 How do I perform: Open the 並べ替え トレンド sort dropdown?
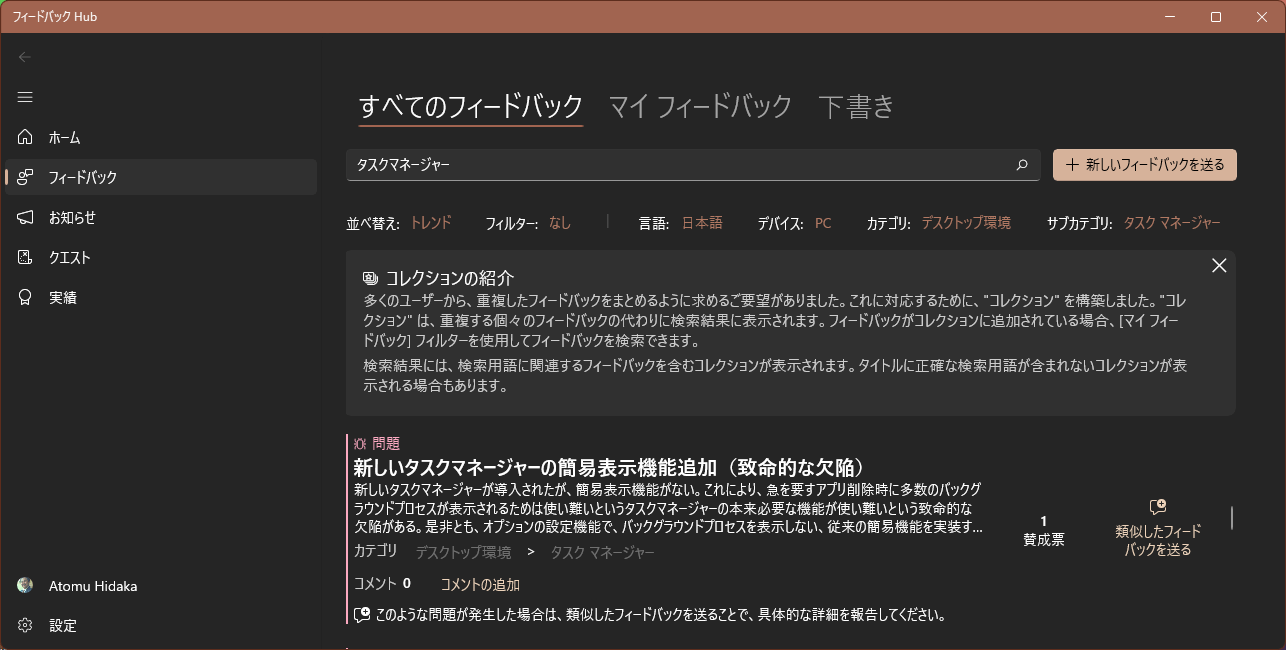pos(431,223)
